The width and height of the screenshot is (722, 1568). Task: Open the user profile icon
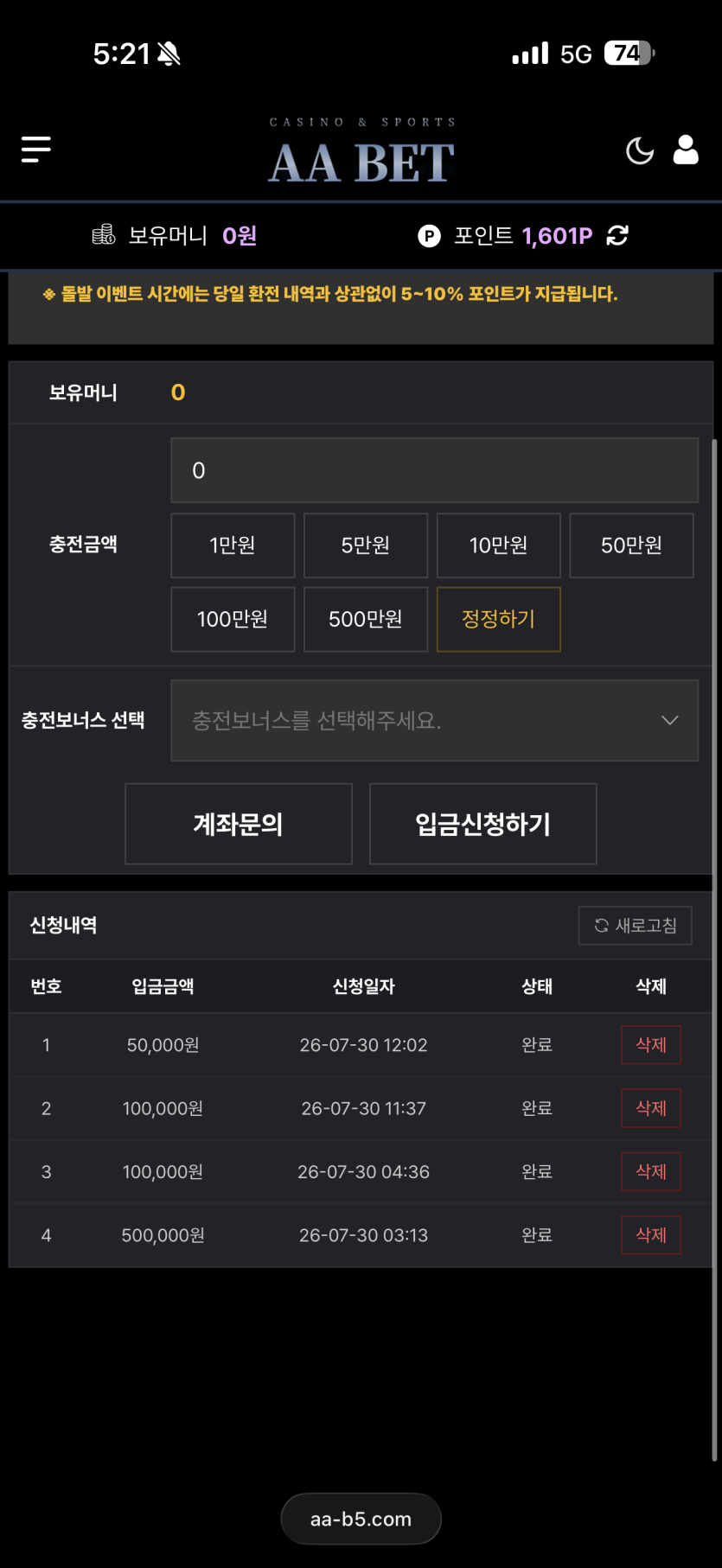[x=686, y=150]
